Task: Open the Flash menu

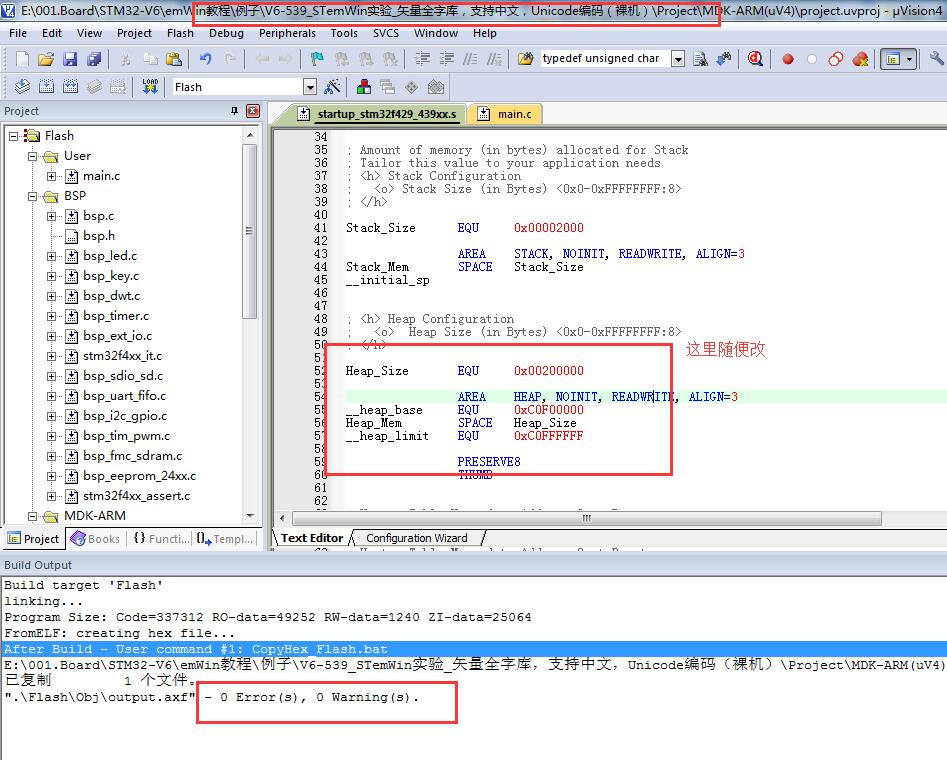Action: 180,33
